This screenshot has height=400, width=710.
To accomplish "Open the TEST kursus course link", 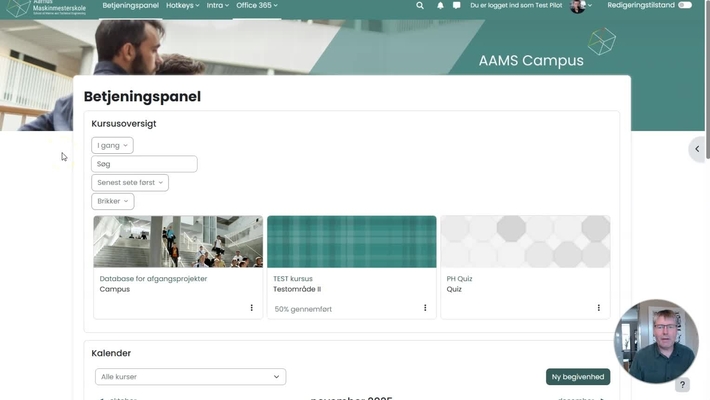I will (x=293, y=279).
